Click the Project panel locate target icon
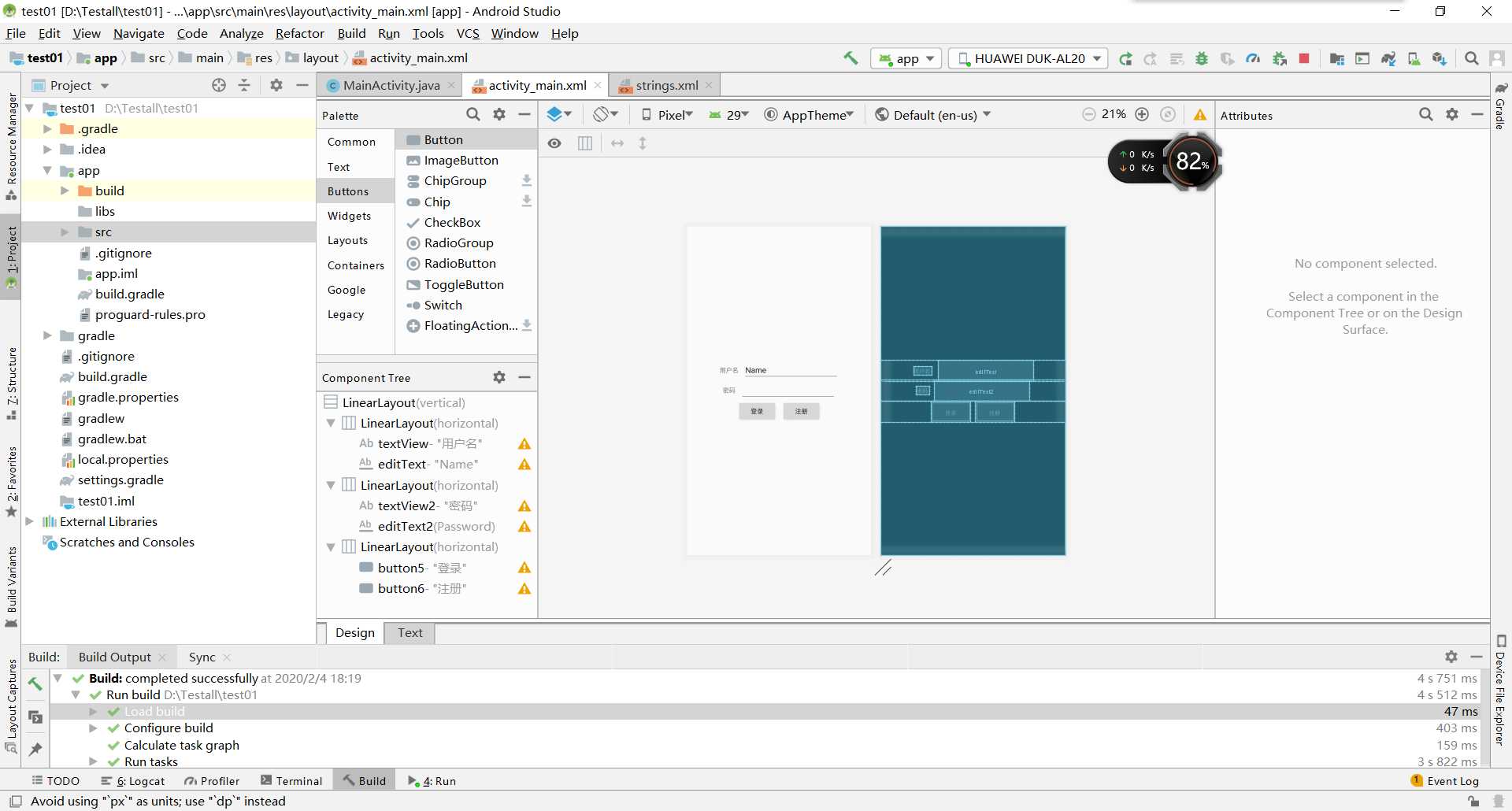This screenshot has width=1512, height=811. pos(219,85)
